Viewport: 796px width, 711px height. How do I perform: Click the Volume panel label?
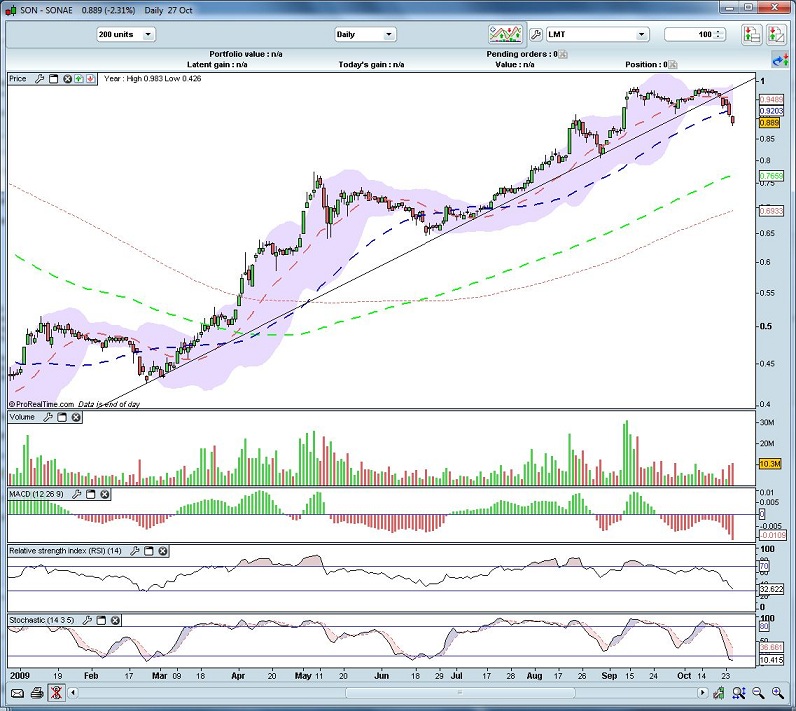[22, 417]
